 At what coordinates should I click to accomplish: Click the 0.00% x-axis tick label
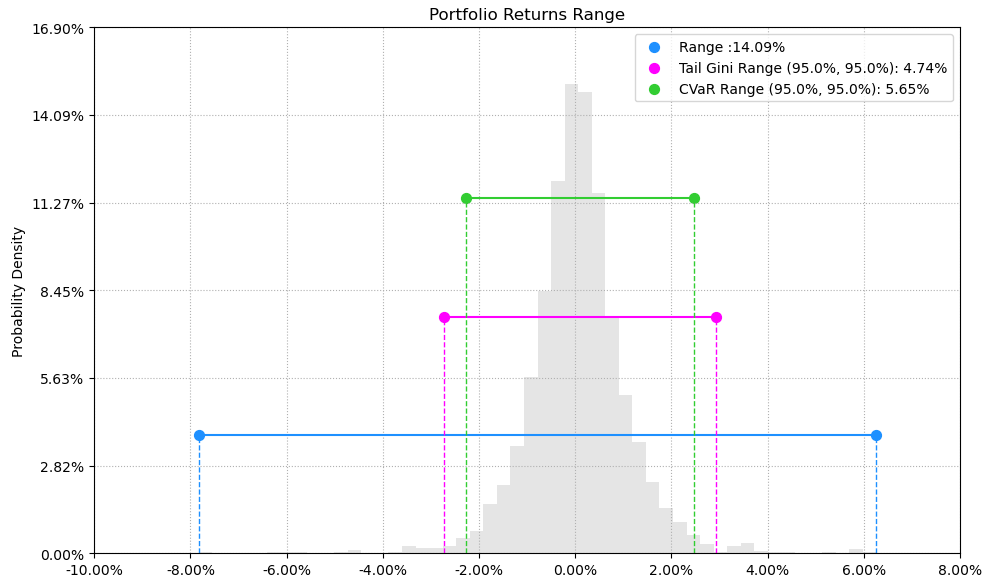point(575,571)
